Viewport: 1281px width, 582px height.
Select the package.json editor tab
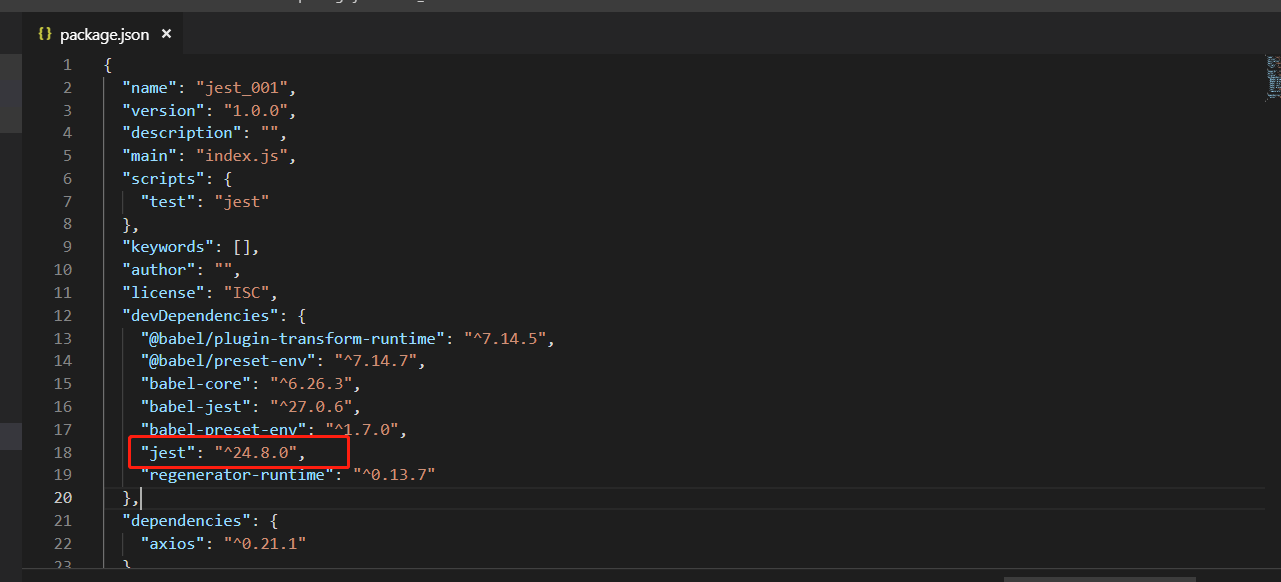coord(104,34)
